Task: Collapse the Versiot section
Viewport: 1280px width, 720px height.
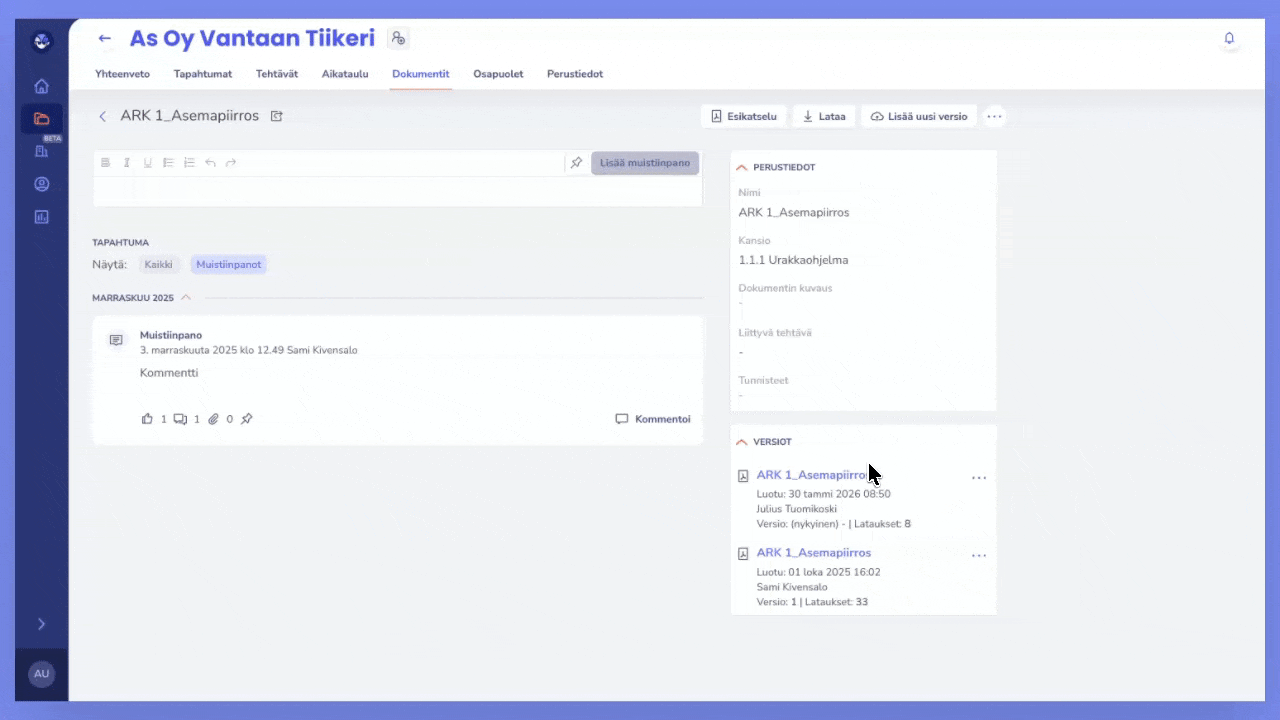Action: click(x=742, y=442)
